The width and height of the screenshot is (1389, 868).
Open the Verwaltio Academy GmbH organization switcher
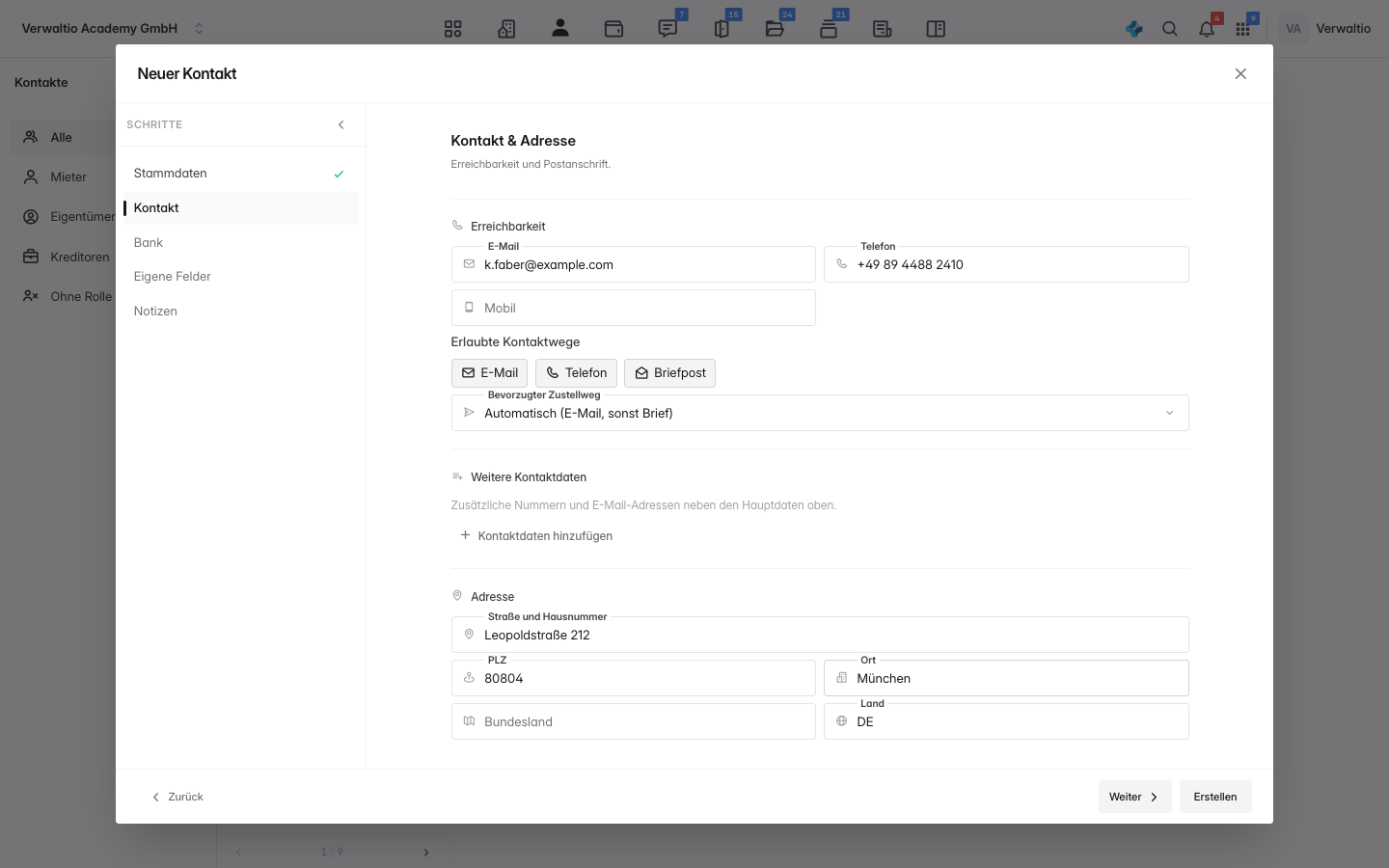tap(113, 29)
